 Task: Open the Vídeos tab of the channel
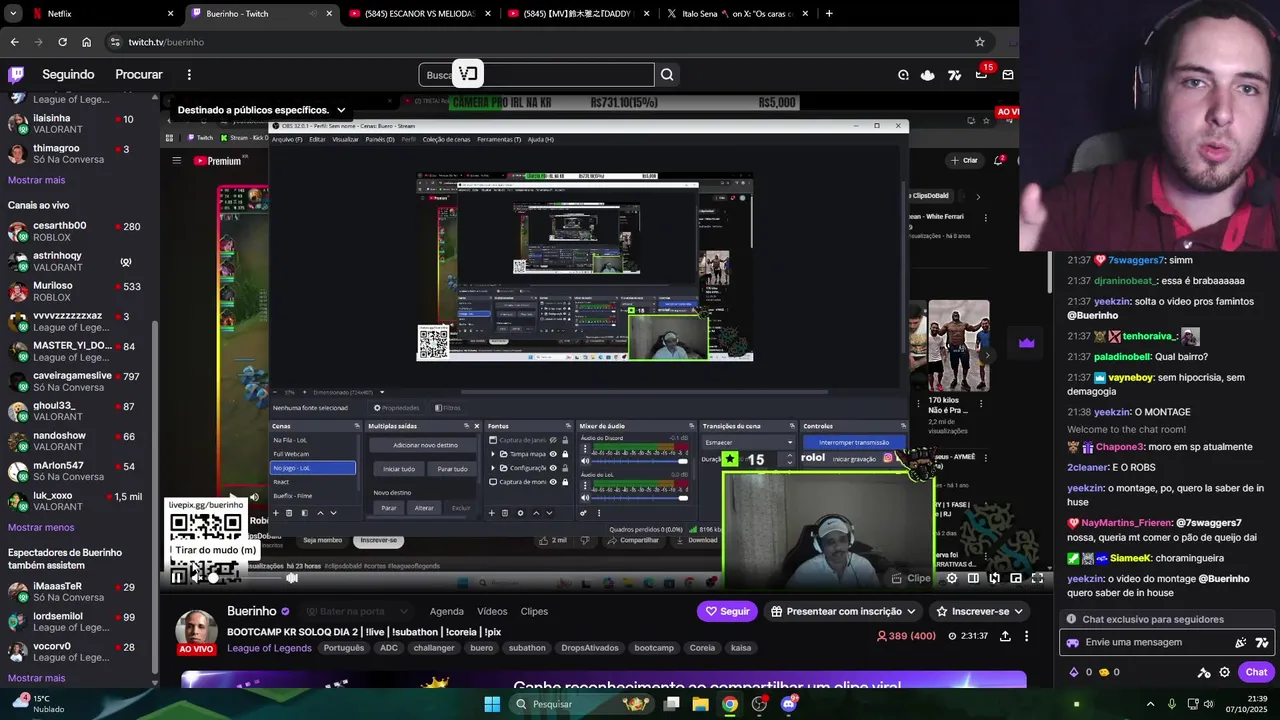[x=492, y=611]
